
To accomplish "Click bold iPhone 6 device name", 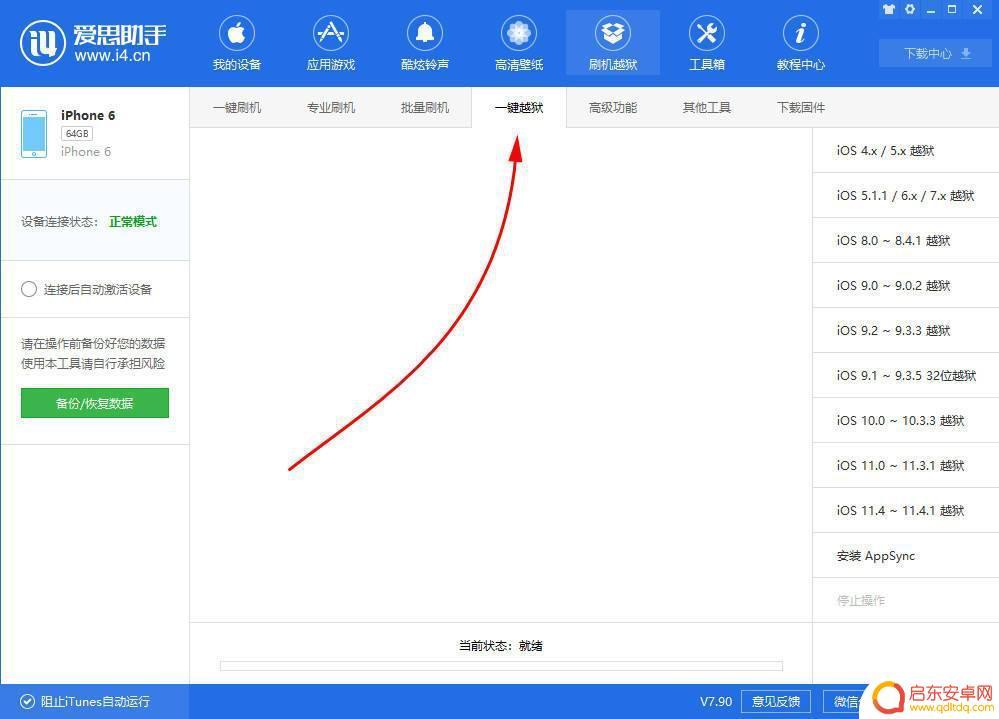I will click(x=88, y=115).
